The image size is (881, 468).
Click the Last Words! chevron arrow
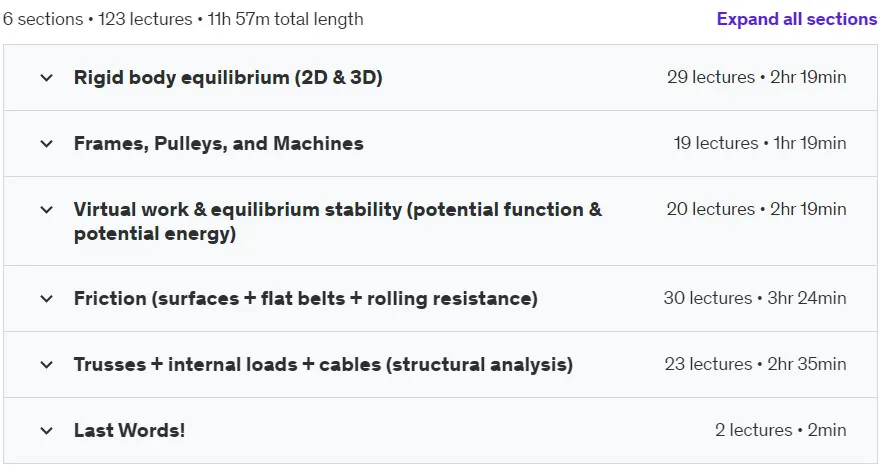tap(47, 431)
